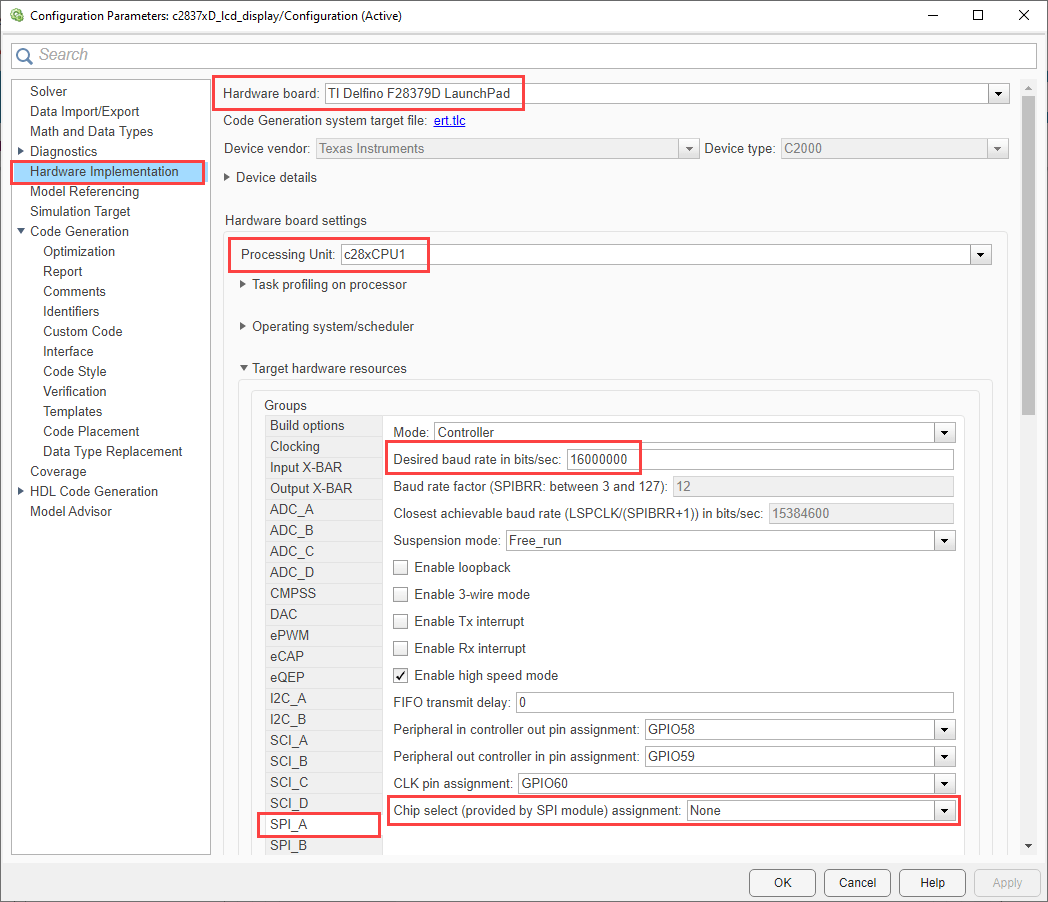This screenshot has height=902, width=1048.
Task: Open CLK pin assignment dropdown
Action: [x=944, y=784]
